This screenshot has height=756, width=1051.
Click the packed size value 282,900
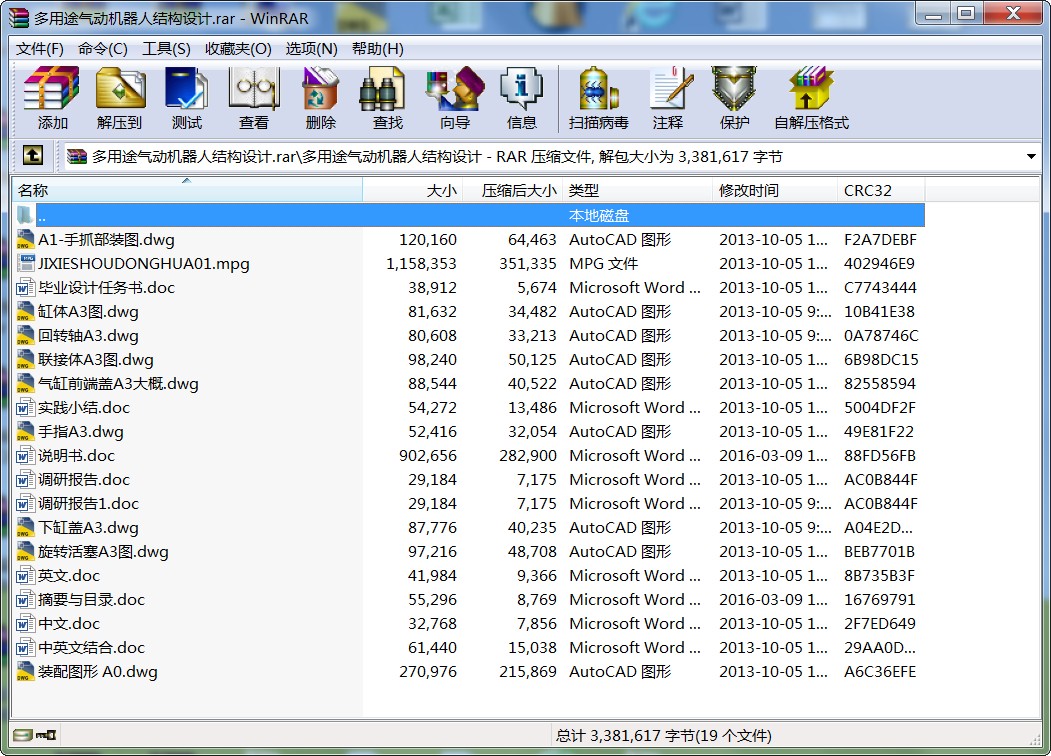pyautogui.click(x=528, y=456)
